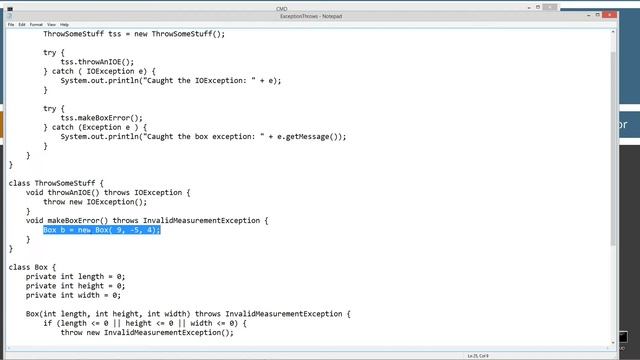Click on 'tss.throwAnIOE();' line

point(97,62)
